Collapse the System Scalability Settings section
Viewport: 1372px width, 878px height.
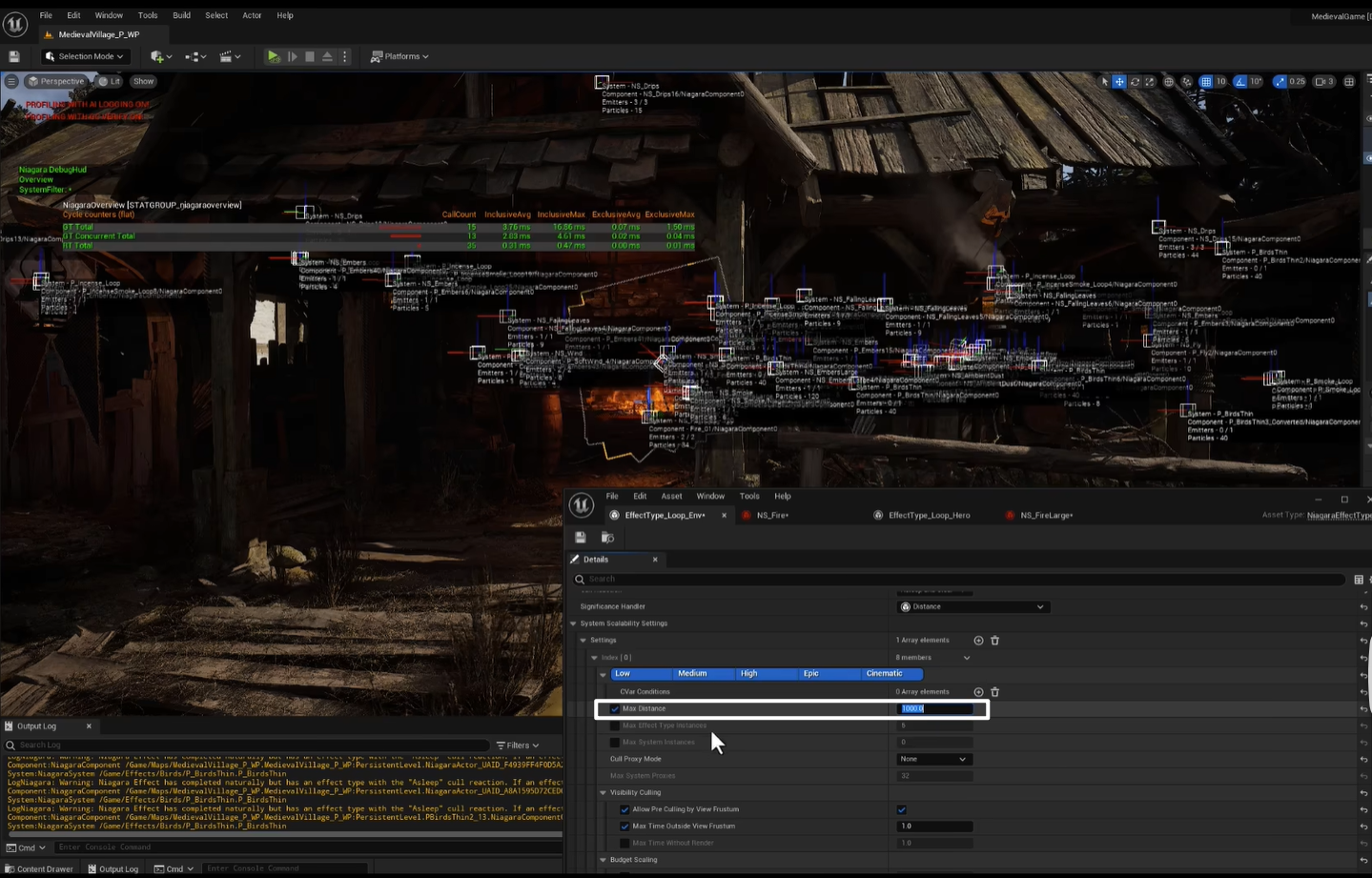pyautogui.click(x=574, y=624)
